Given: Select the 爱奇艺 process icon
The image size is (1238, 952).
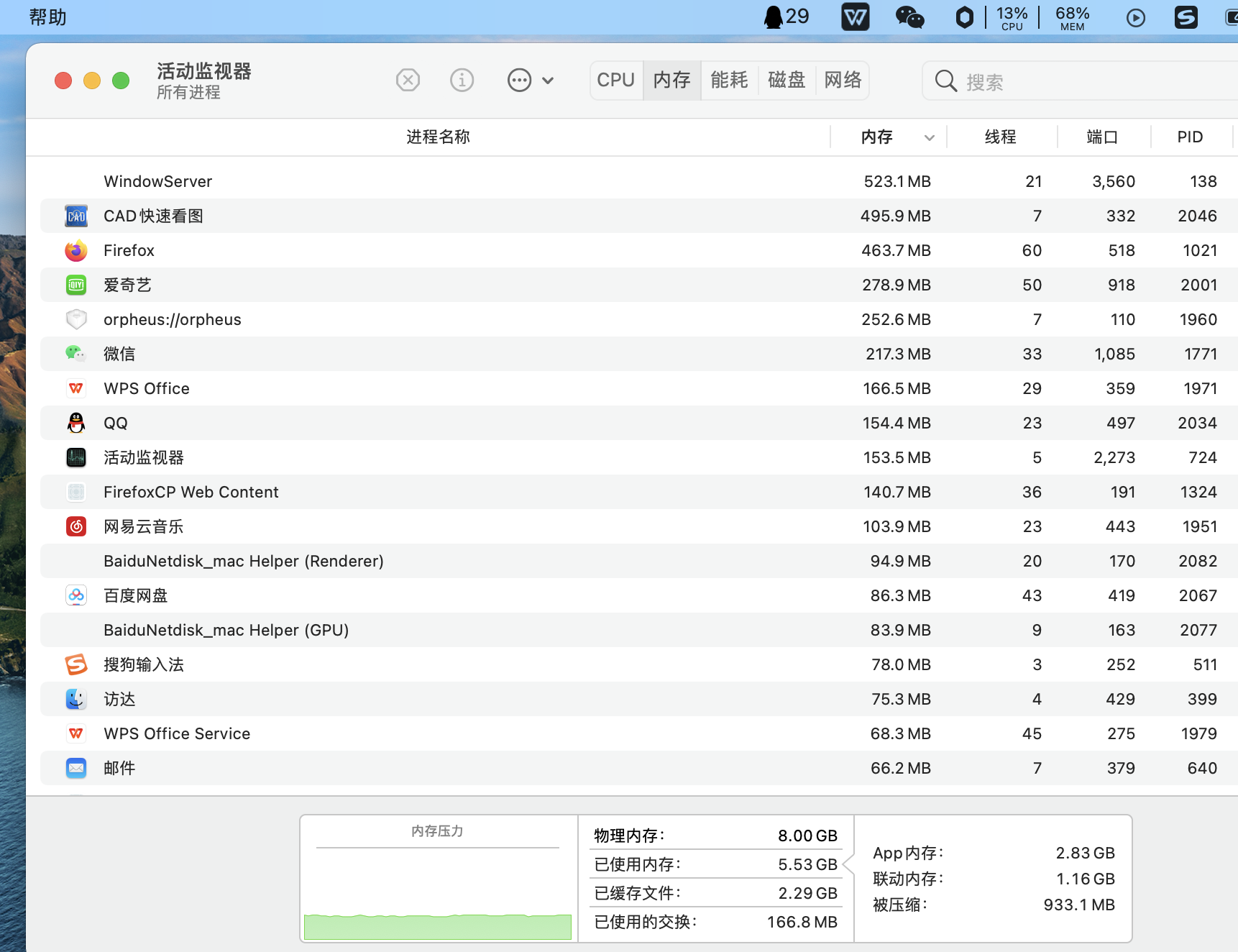Looking at the screenshot, I should click(x=76, y=285).
